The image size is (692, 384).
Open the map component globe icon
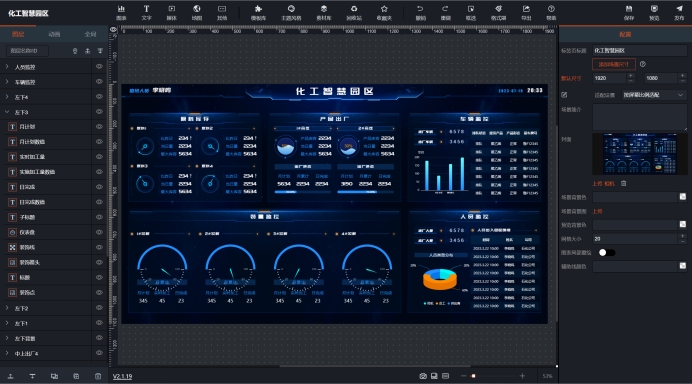coord(197,12)
